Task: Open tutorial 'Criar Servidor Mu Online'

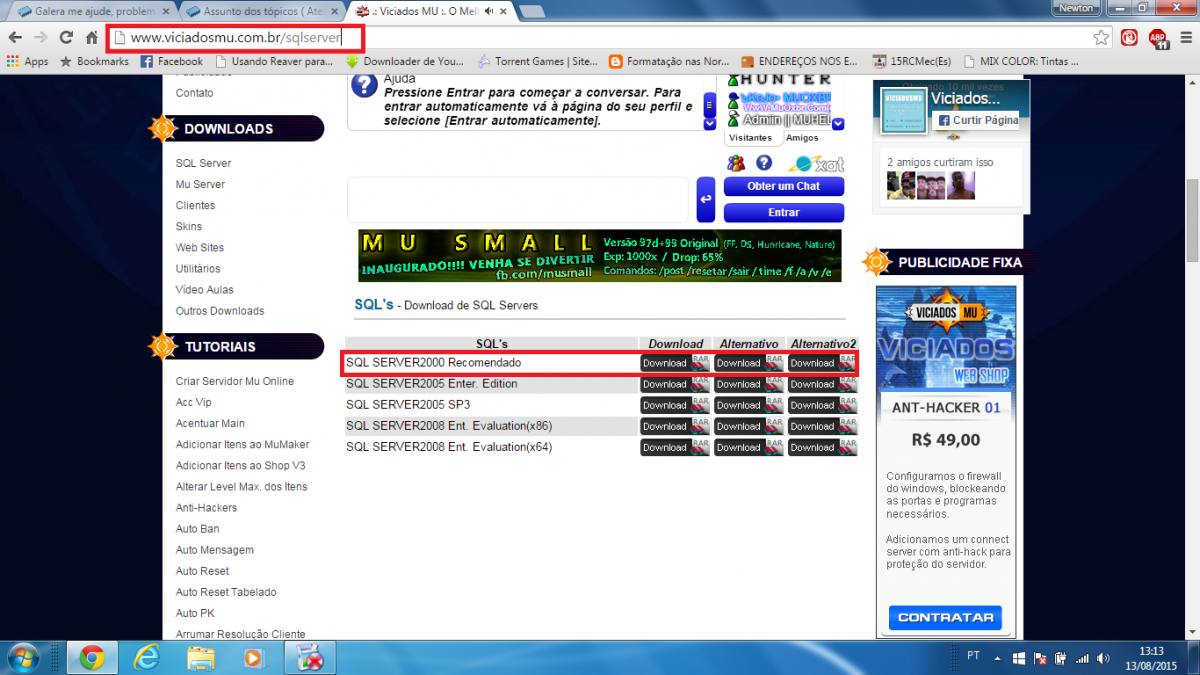Action: tap(235, 381)
